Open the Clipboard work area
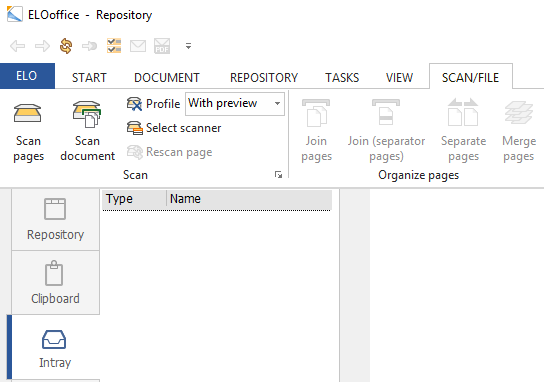Image resolution: width=544 pixels, height=382 pixels. [56, 283]
